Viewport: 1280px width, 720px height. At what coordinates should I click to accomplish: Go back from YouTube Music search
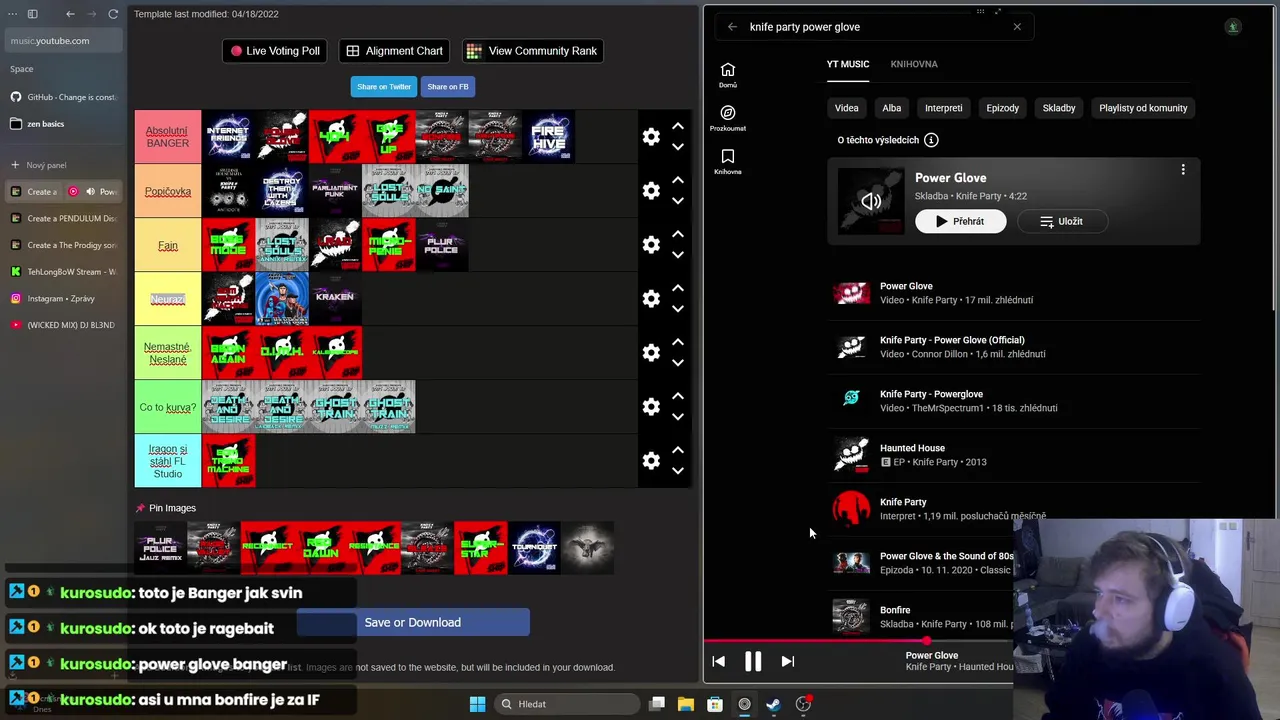(732, 27)
